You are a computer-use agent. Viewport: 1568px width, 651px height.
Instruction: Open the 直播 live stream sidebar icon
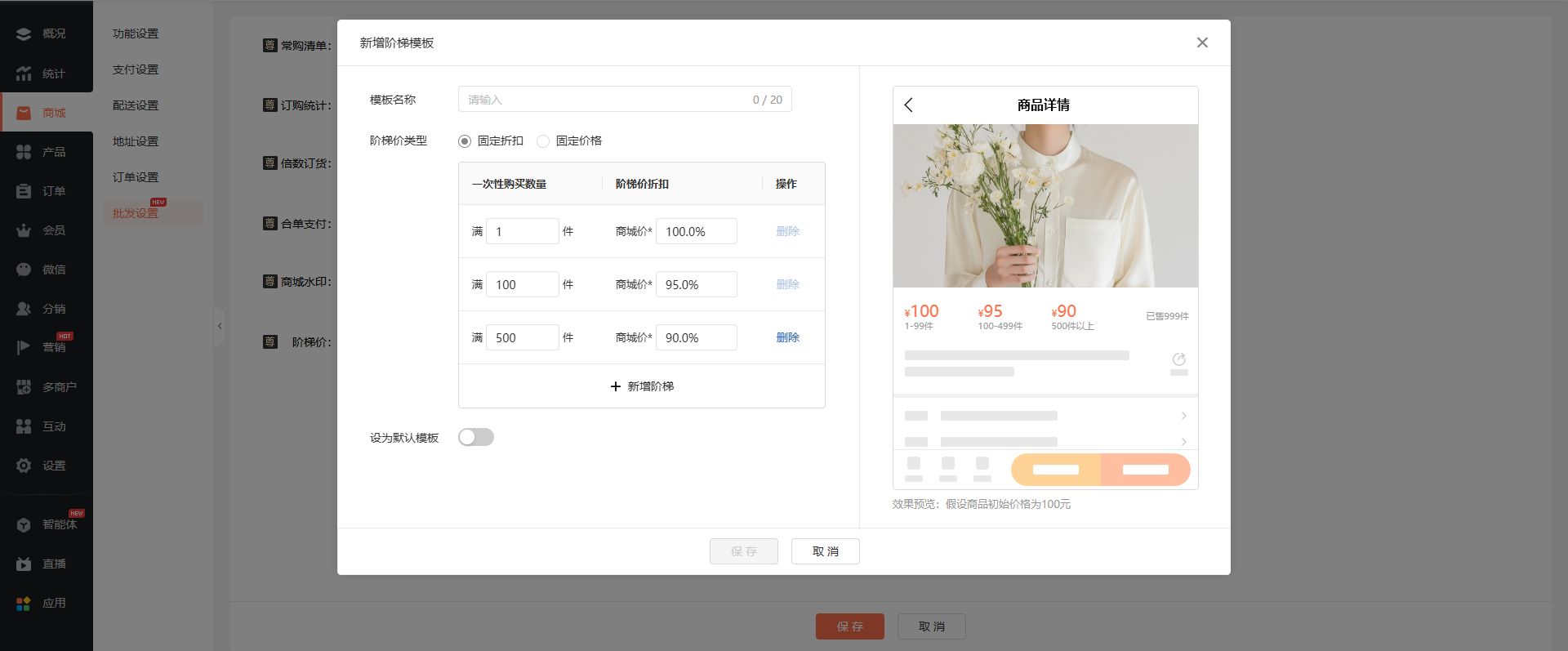pos(24,564)
